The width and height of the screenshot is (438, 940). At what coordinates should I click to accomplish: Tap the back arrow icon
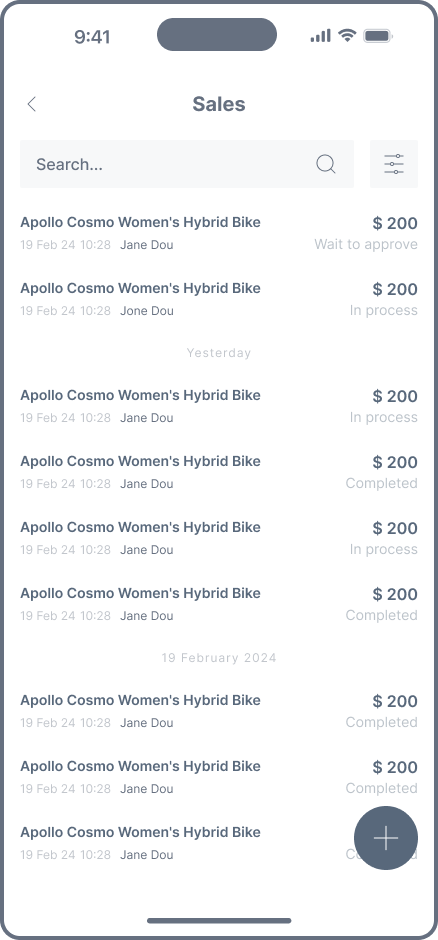click(x=32, y=104)
